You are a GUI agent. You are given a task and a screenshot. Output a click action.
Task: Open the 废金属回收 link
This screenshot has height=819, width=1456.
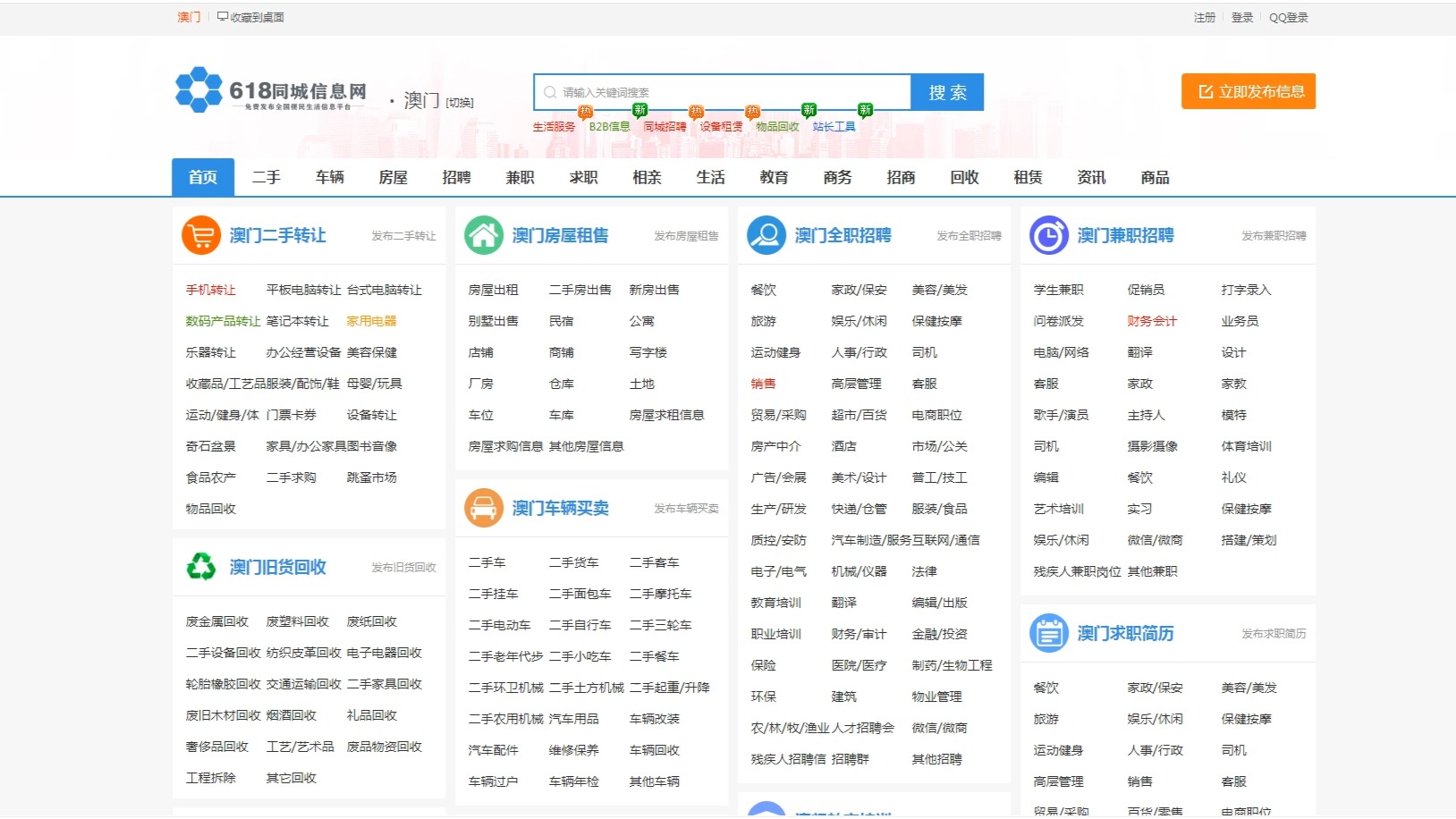(x=217, y=621)
